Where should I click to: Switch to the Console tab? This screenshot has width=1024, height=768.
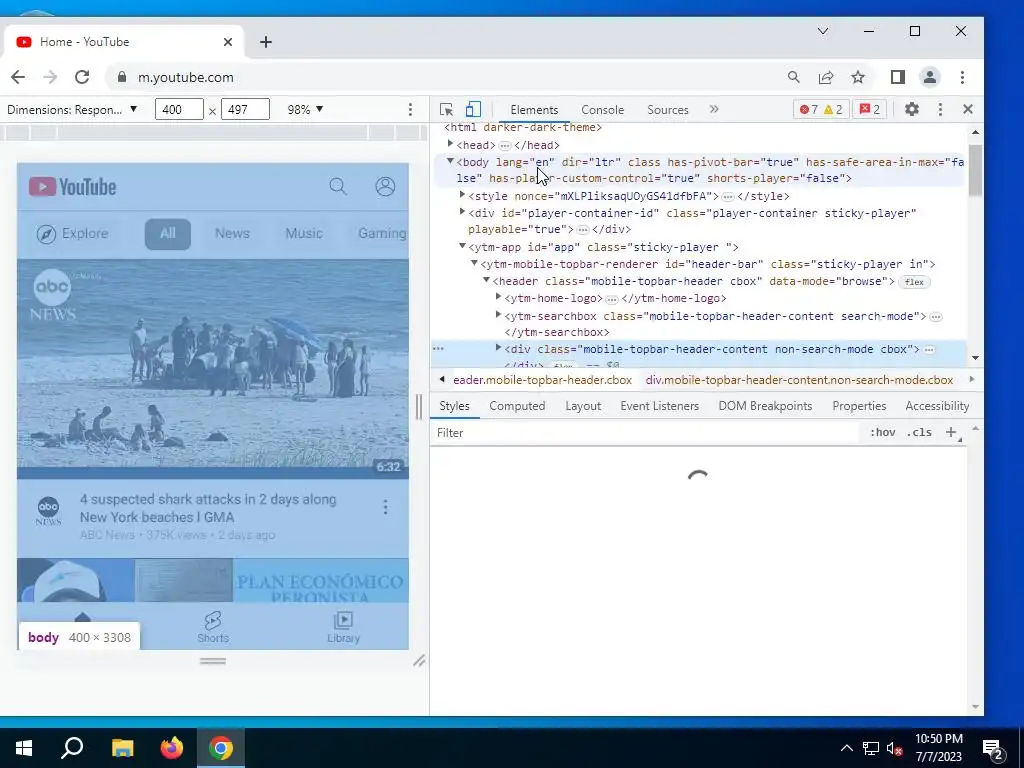(603, 110)
